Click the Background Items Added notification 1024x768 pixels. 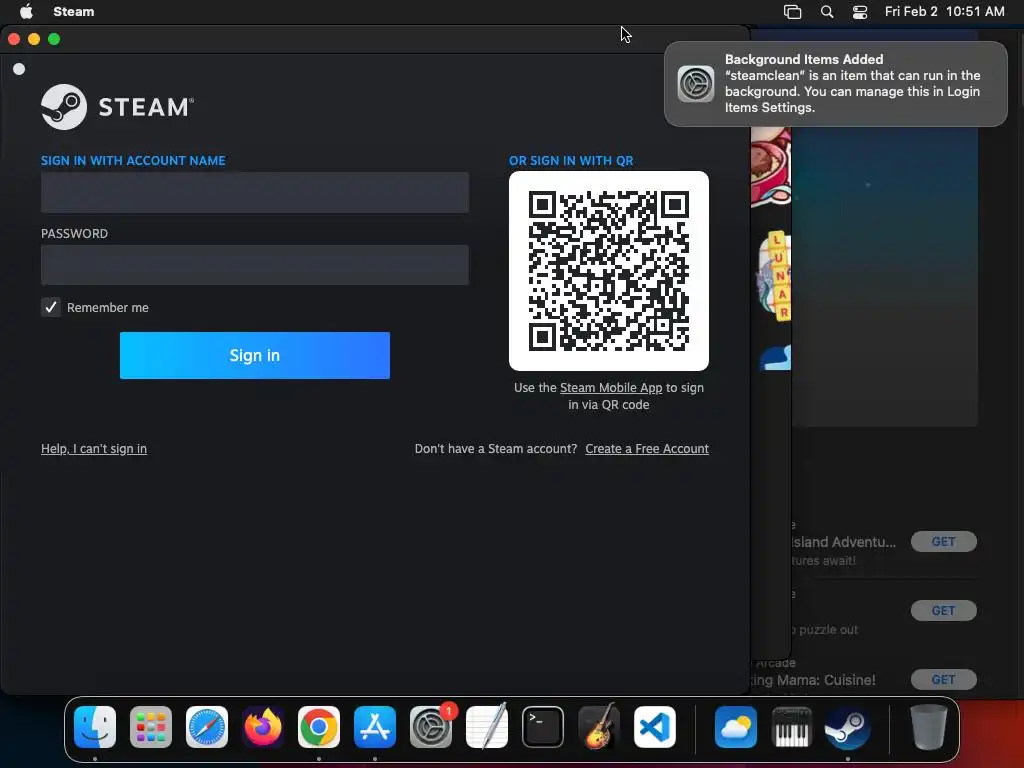click(836, 84)
